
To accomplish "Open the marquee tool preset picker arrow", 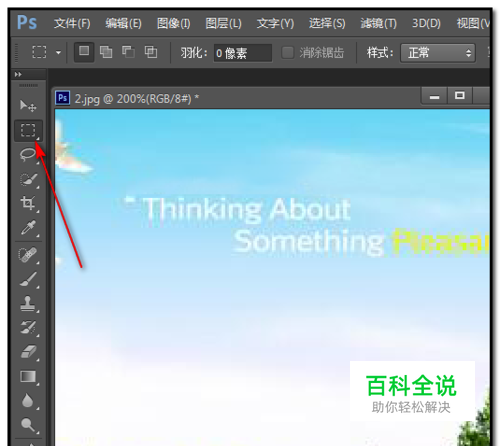I will pos(58,53).
